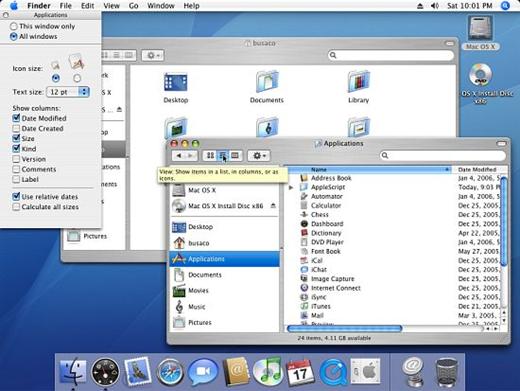Choose the small icon size radio
Image resolution: width=520 pixels, height=391 pixels.
[56, 78]
